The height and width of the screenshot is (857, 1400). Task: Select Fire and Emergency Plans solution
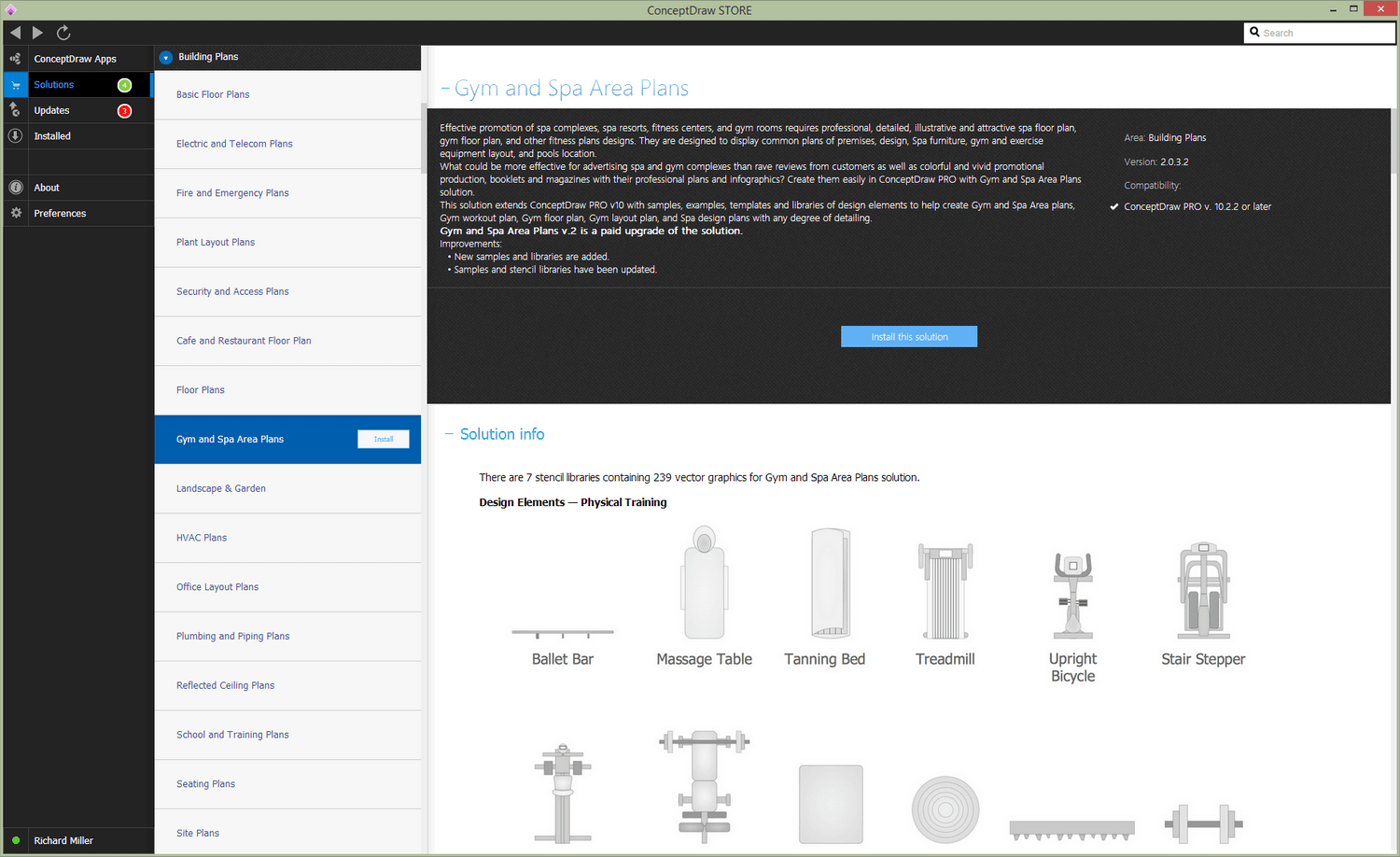287,193
